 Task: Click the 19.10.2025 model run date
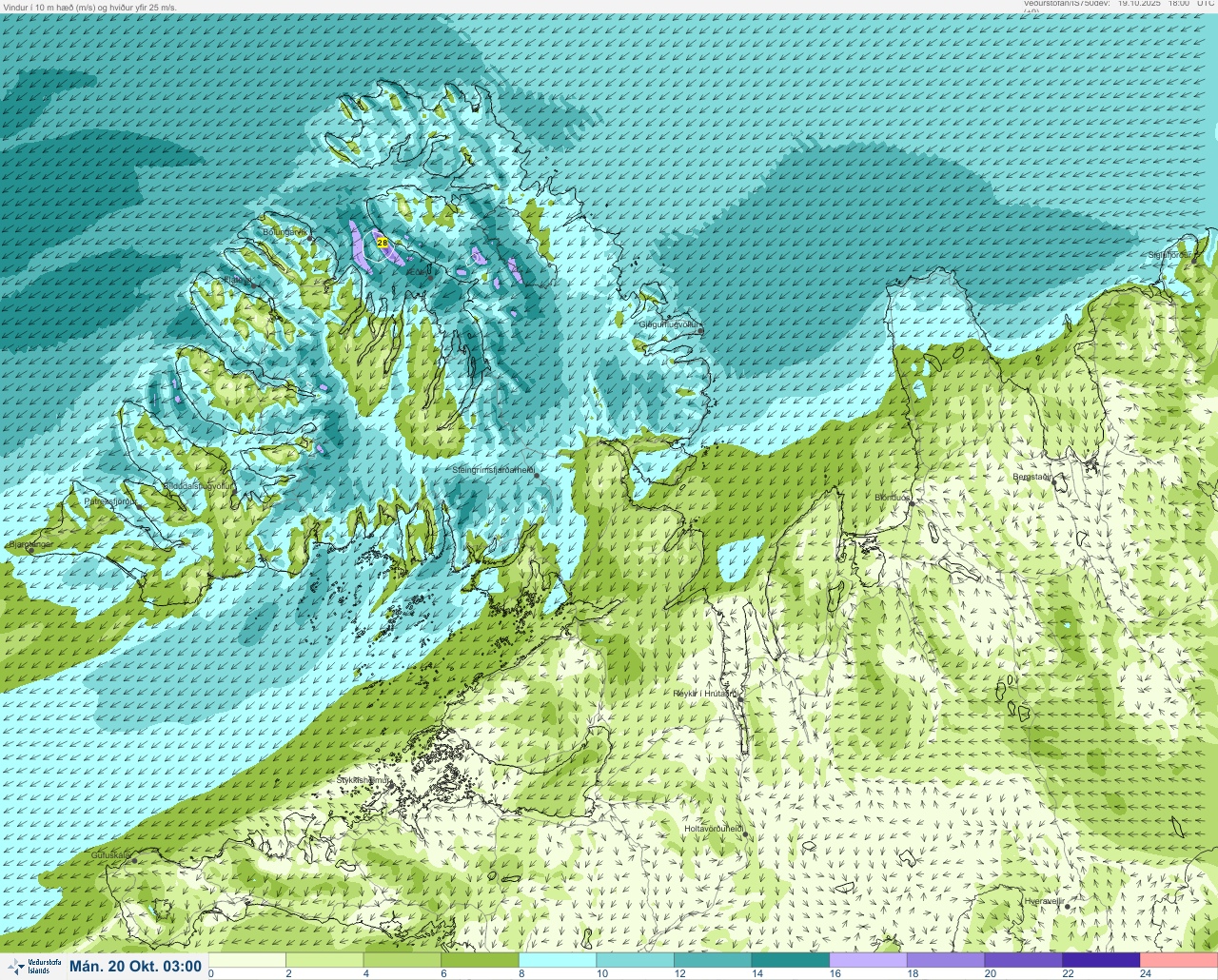pos(1140,4)
